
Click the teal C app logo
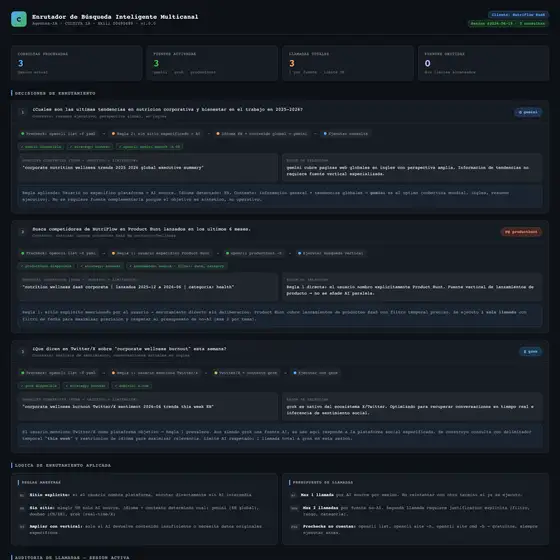tap(19, 19)
